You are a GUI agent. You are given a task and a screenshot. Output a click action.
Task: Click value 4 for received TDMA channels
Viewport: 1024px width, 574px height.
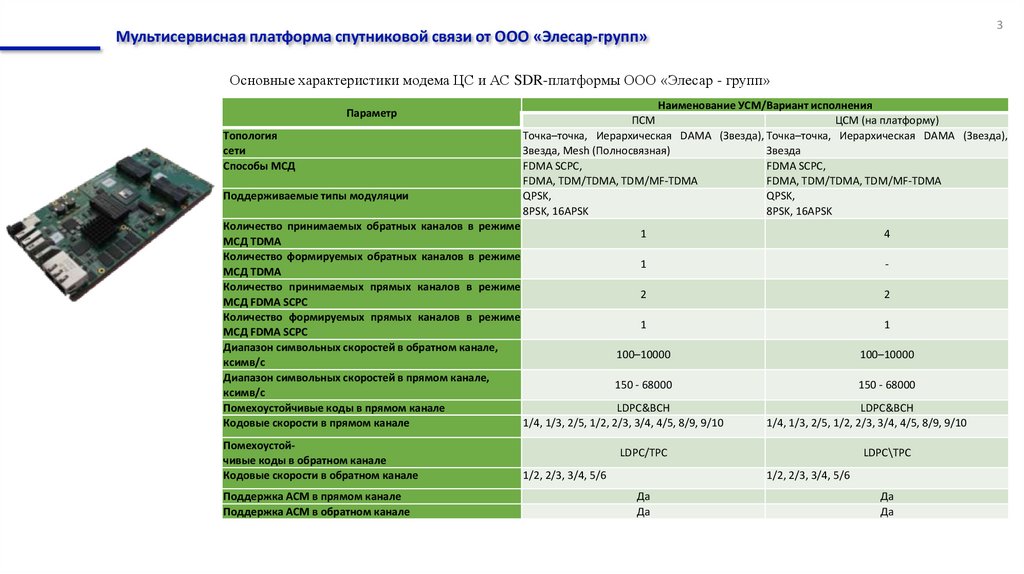tap(887, 234)
